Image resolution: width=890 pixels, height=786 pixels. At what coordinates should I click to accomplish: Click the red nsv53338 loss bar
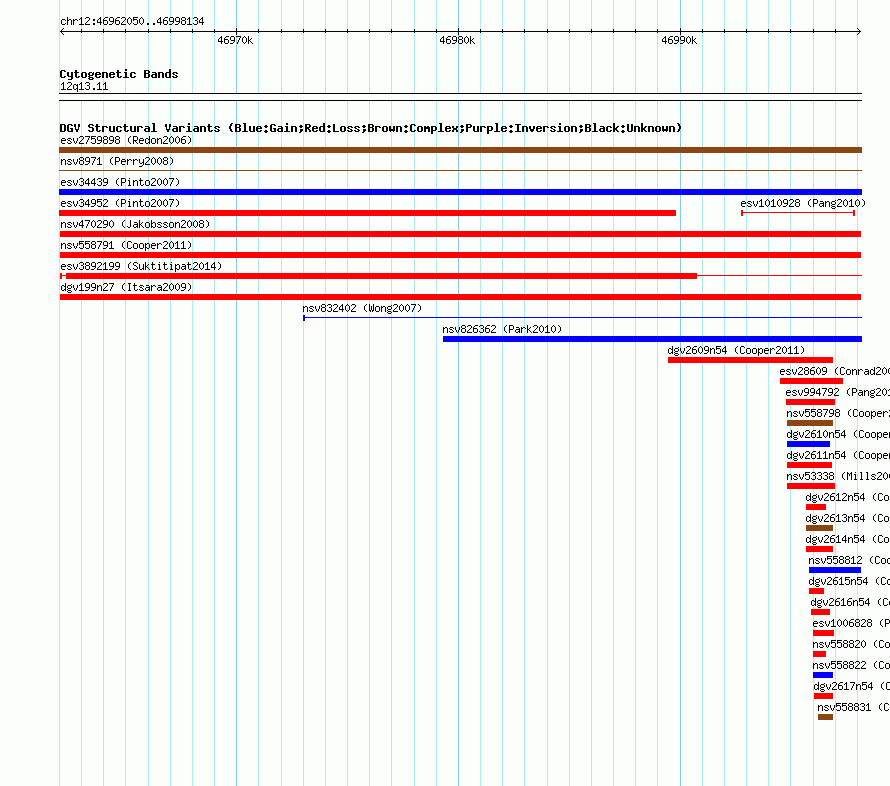(811, 486)
